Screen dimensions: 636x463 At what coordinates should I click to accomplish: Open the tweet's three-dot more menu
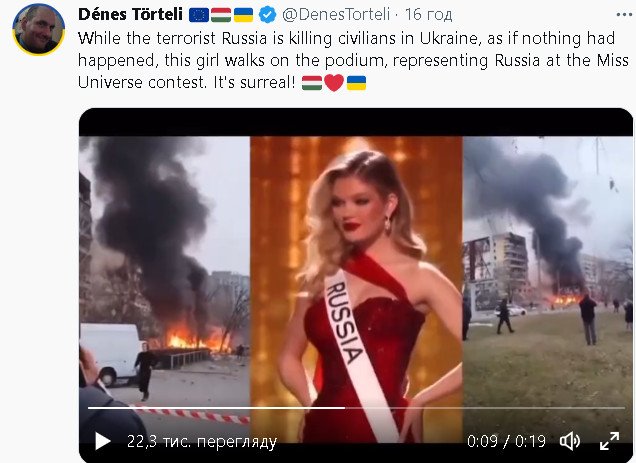[624, 15]
